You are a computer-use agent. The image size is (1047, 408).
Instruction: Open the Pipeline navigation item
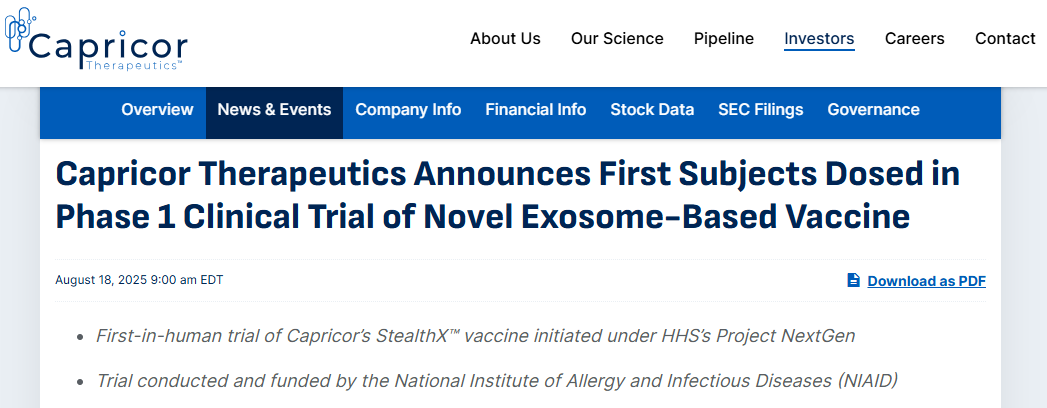(724, 38)
